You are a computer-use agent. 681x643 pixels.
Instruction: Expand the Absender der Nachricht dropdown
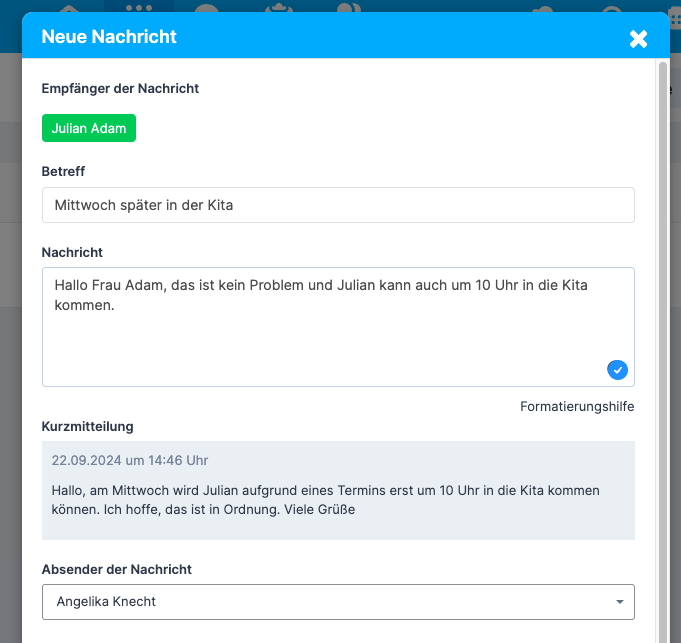pos(338,602)
